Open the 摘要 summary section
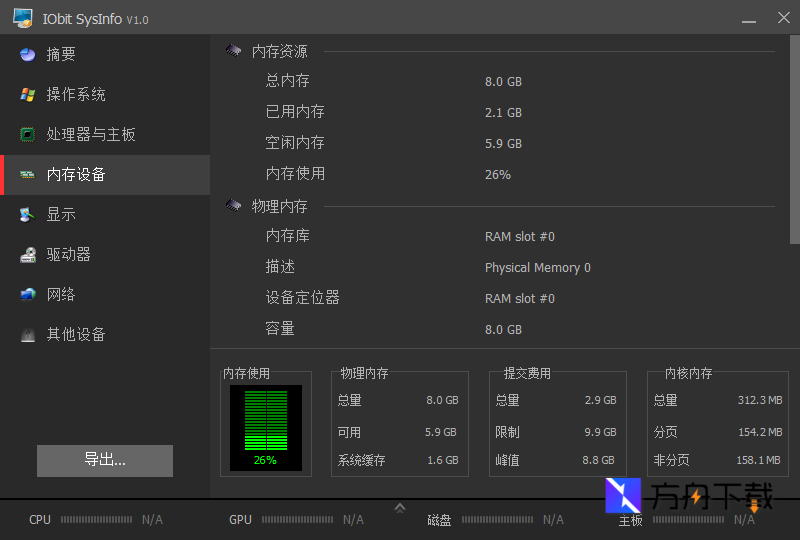The height and width of the screenshot is (540, 800). (105, 54)
